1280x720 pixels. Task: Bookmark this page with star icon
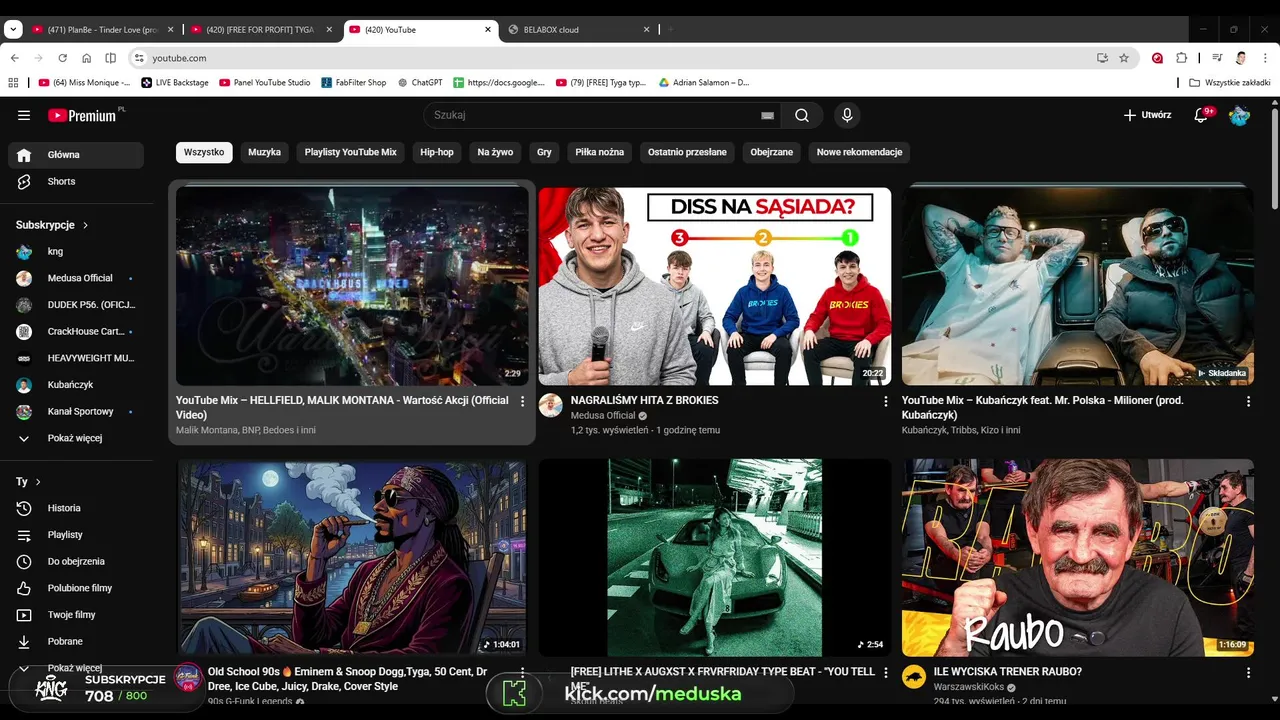(1124, 58)
